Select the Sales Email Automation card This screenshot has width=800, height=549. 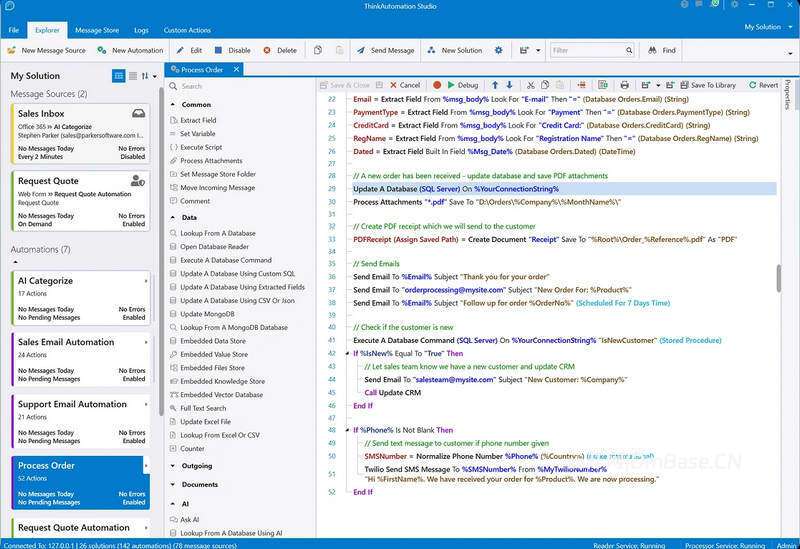(81, 359)
